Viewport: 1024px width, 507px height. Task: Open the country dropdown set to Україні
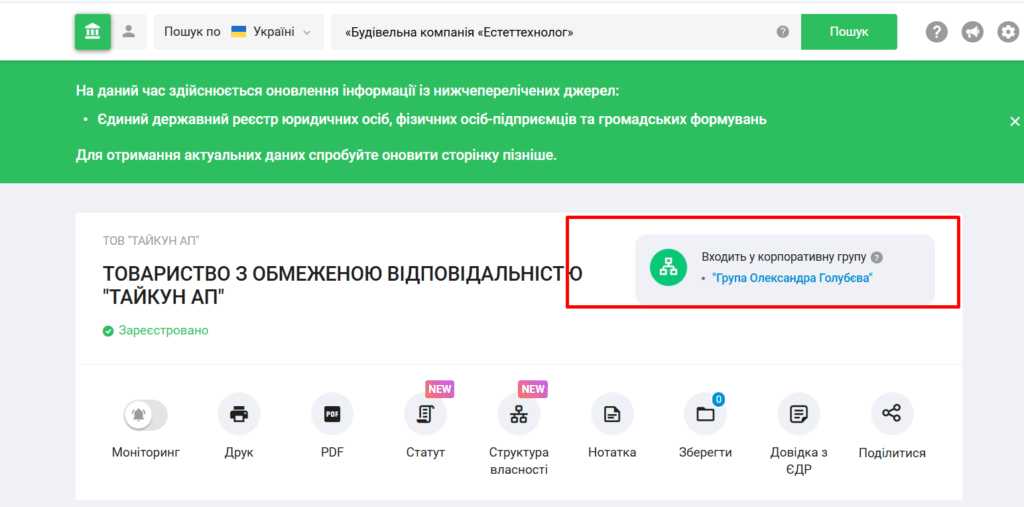pos(239,32)
